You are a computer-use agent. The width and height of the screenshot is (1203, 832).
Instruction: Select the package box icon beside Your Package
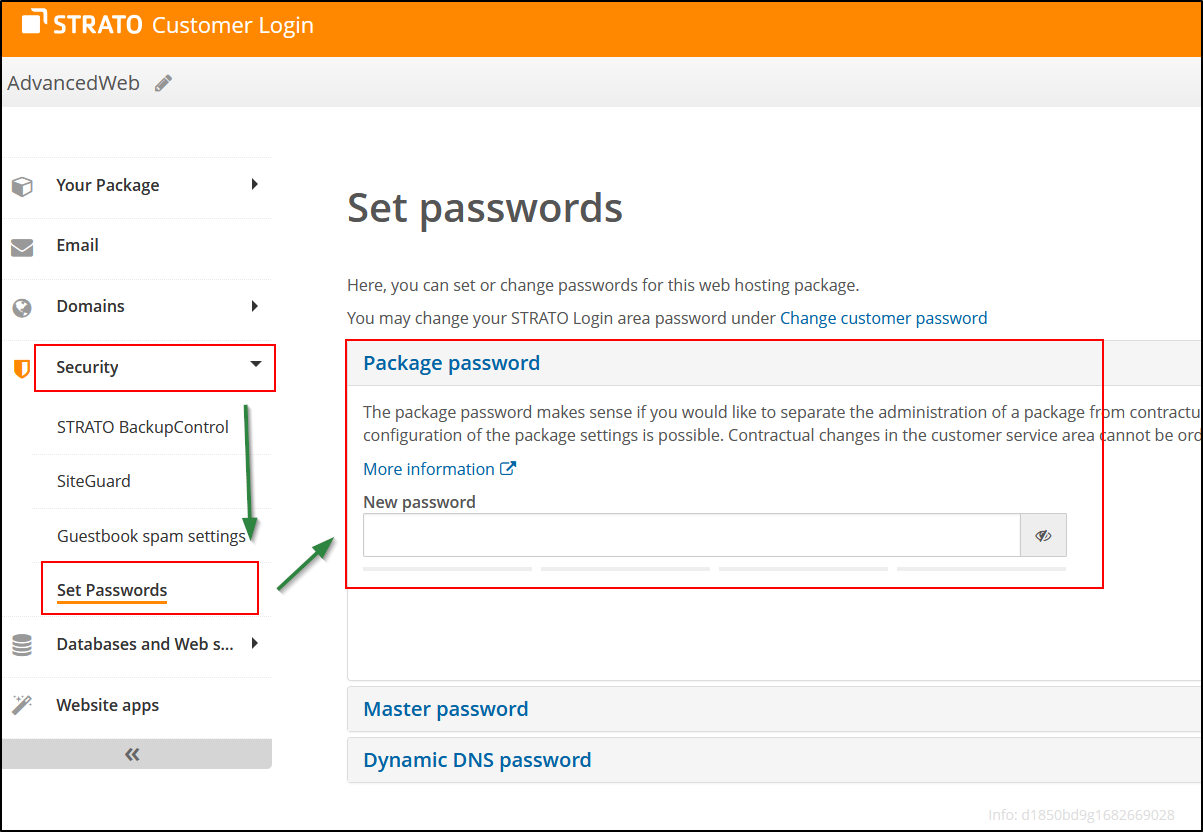click(x=22, y=185)
